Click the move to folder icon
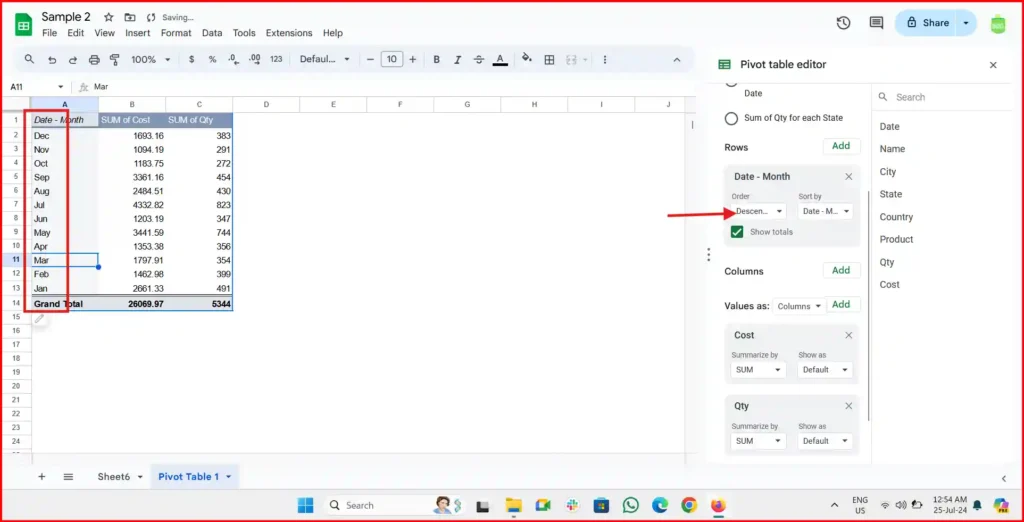Image resolution: width=1024 pixels, height=522 pixels. 130,17
